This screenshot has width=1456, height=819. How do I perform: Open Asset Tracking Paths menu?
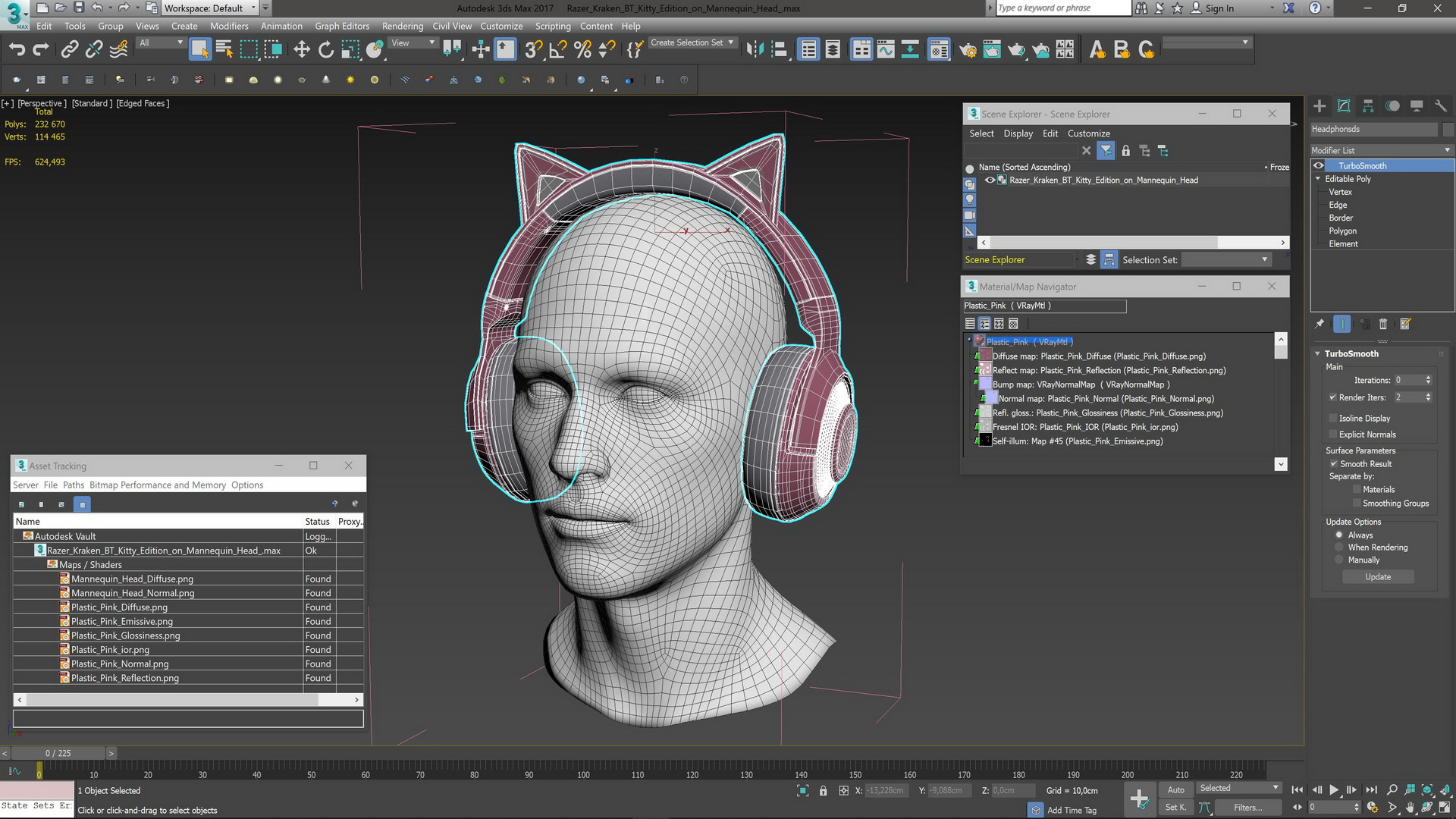pos(74,485)
